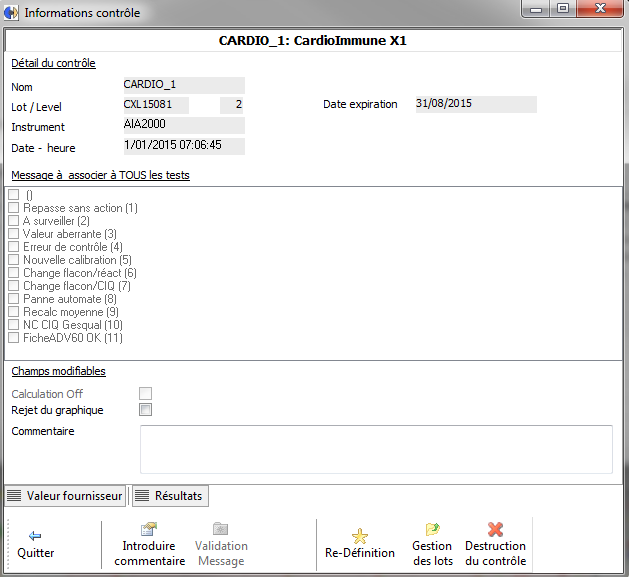Click the Destruction du contrôle red X icon
Viewport: 629px width, 577px height.
495,529
